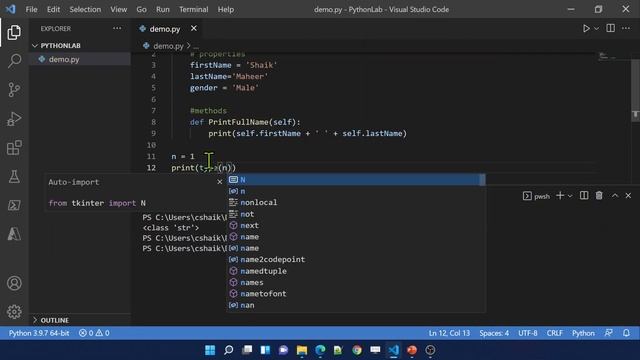Image resolution: width=640 pixels, height=360 pixels.
Task: Open the new terminal launch profile dropdown
Action: click(570, 196)
